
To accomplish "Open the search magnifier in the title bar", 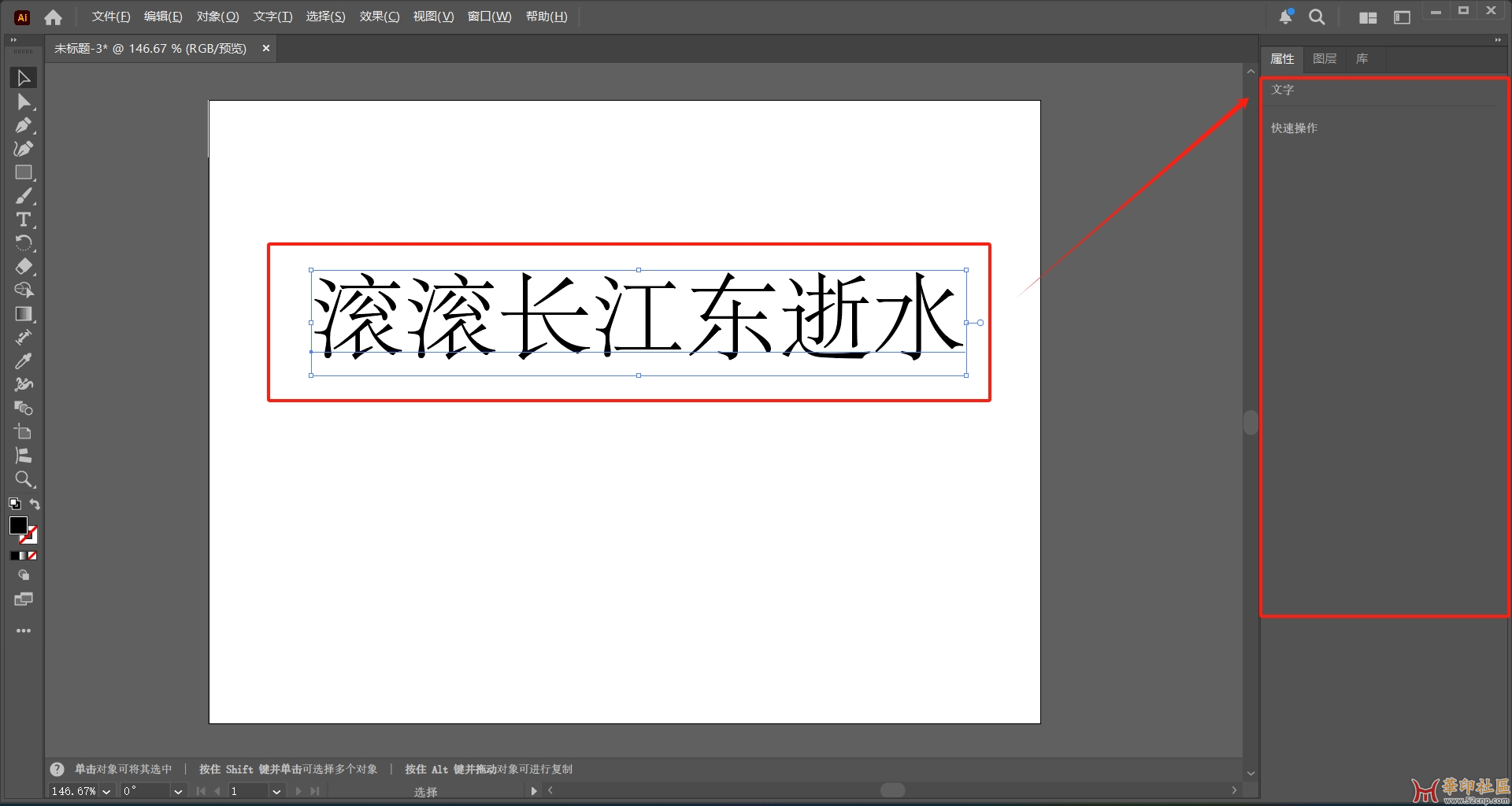I will [x=1317, y=17].
